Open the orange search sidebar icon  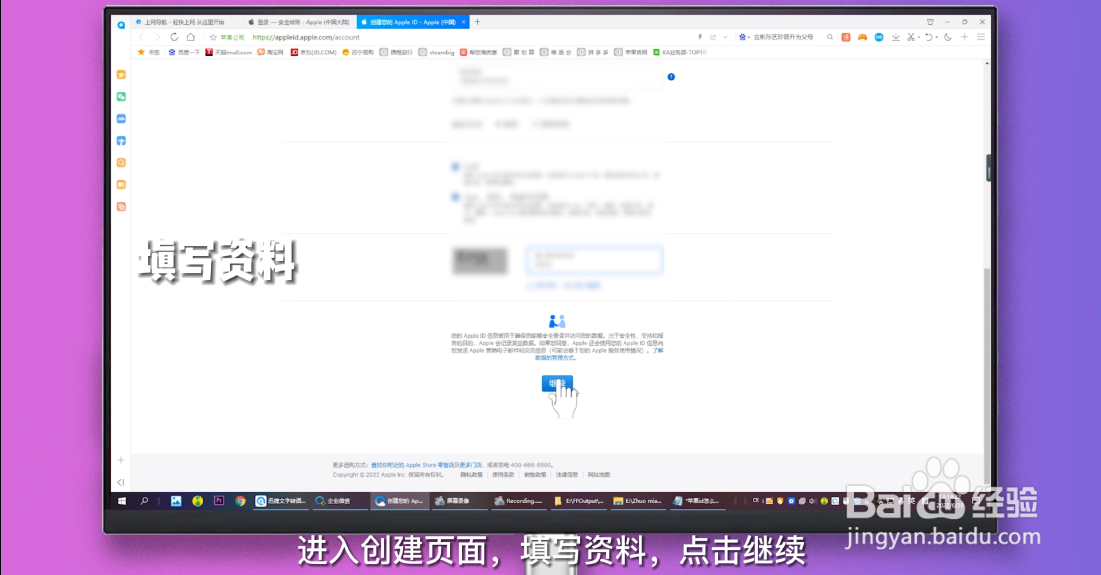click(121, 163)
